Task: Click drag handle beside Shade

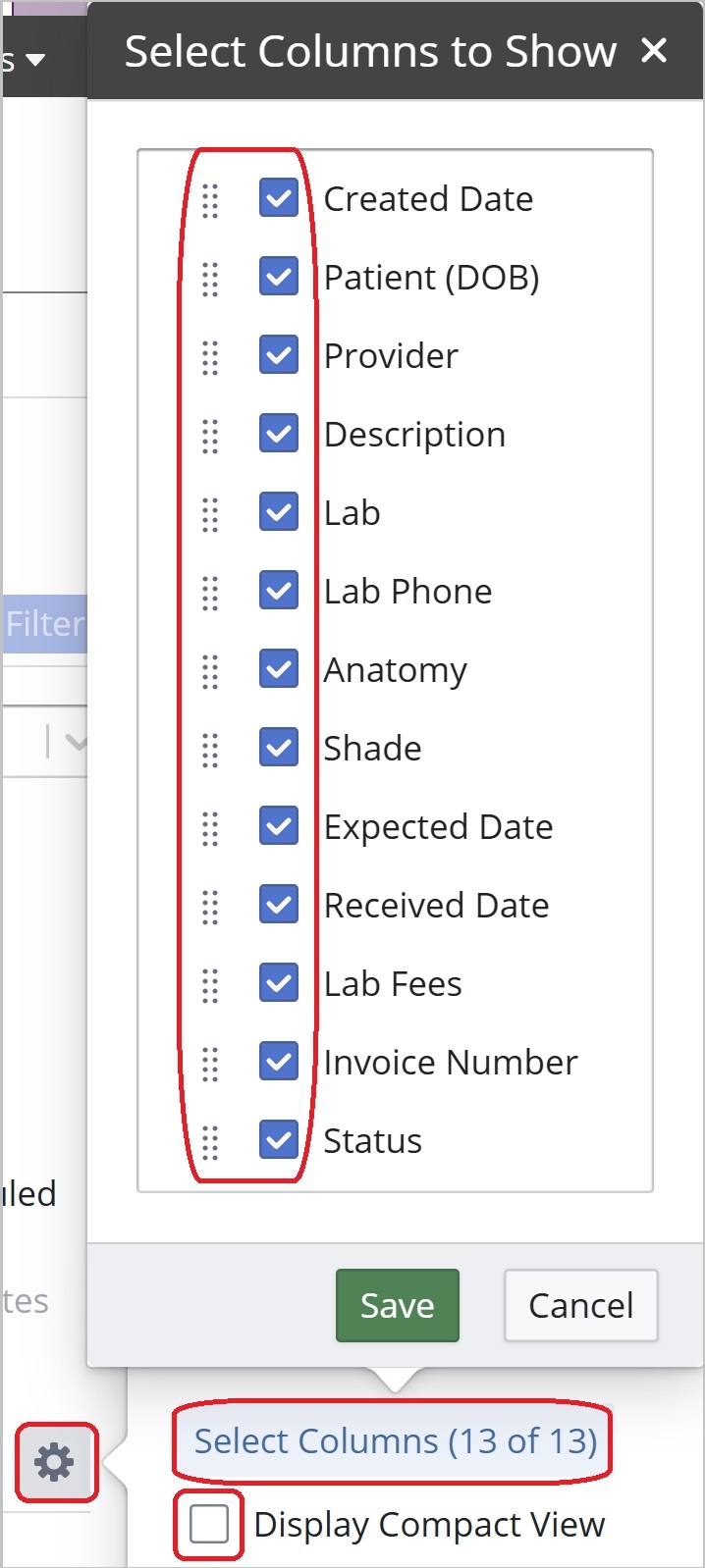Action: [210, 750]
